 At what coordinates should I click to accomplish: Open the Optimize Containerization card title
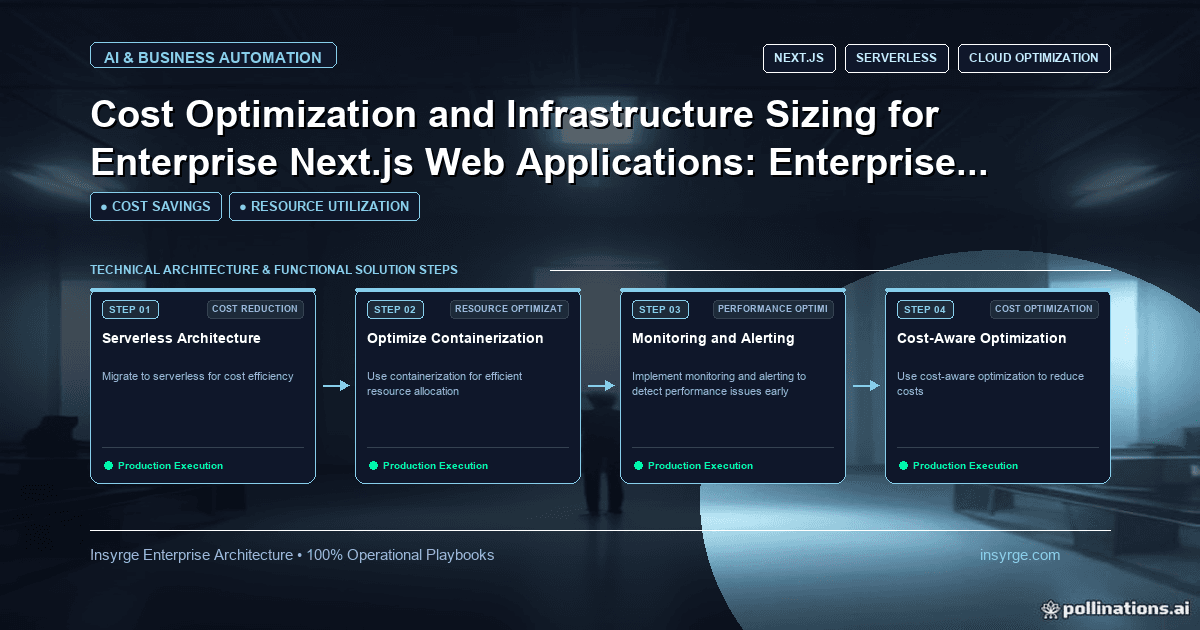[455, 338]
